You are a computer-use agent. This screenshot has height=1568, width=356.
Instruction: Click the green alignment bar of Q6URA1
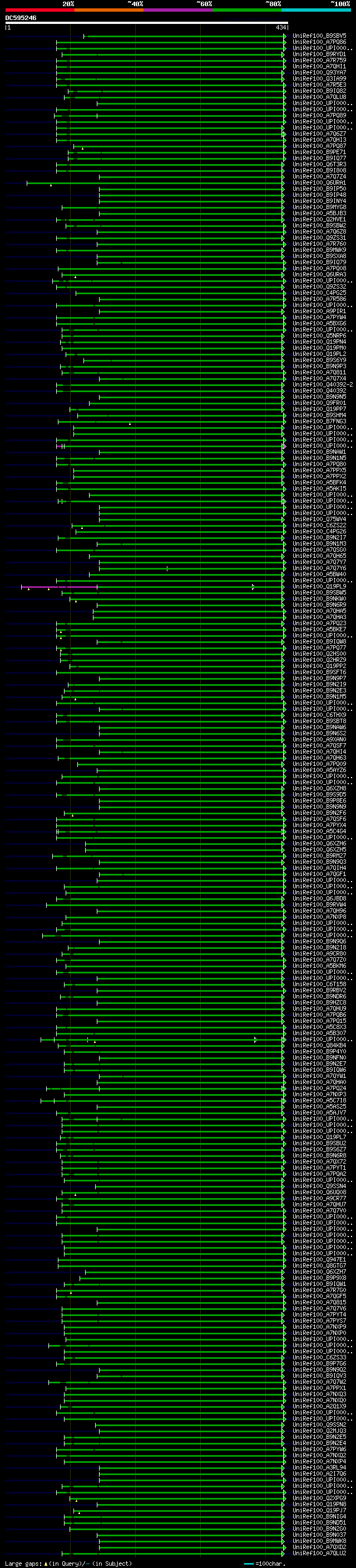(156, 182)
